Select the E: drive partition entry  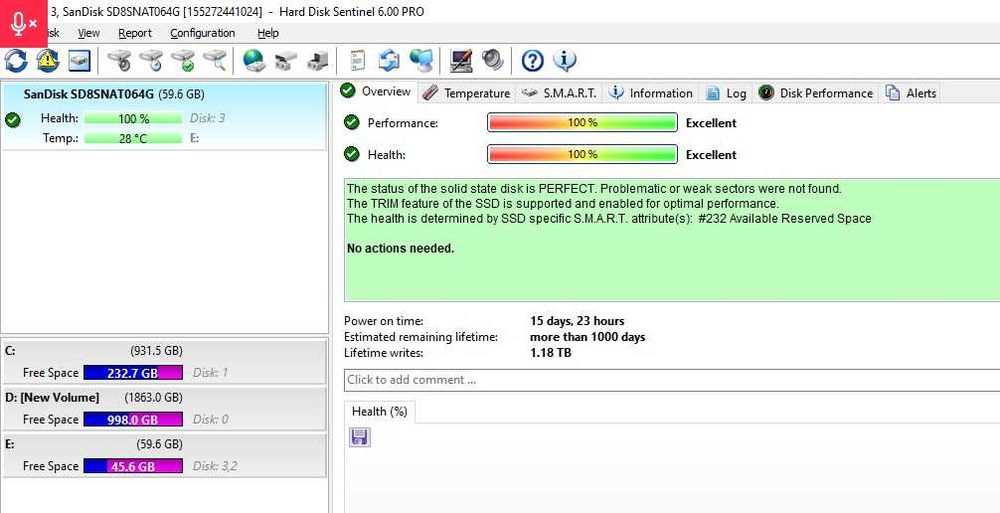pyautogui.click(x=164, y=456)
